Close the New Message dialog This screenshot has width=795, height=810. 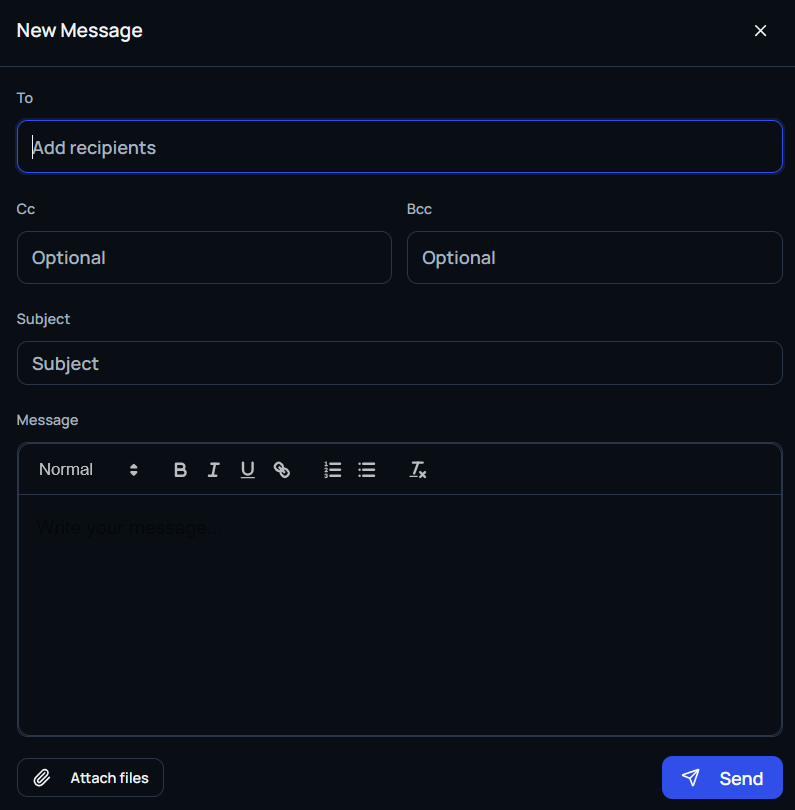760,31
